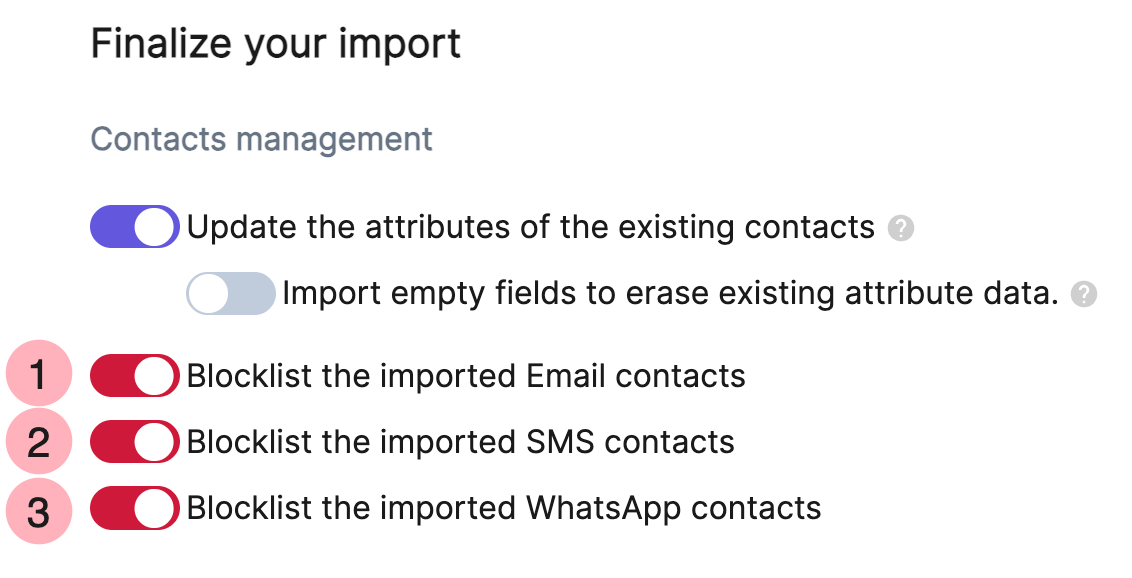Click the "Finalize your import" title
Image resolution: width=1132 pixels, height=578 pixels.
point(276,43)
